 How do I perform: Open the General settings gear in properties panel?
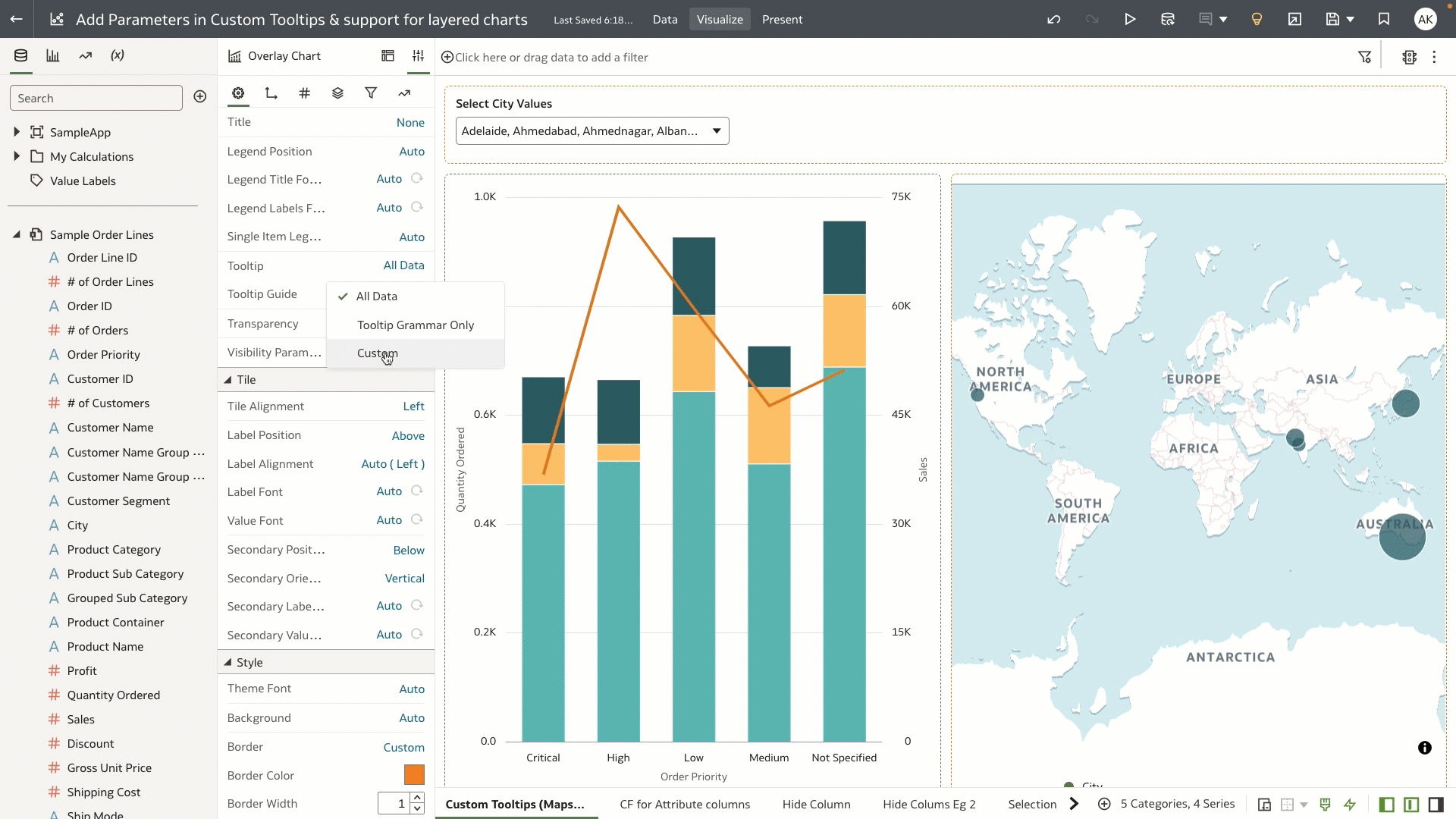[x=238, y=93]
